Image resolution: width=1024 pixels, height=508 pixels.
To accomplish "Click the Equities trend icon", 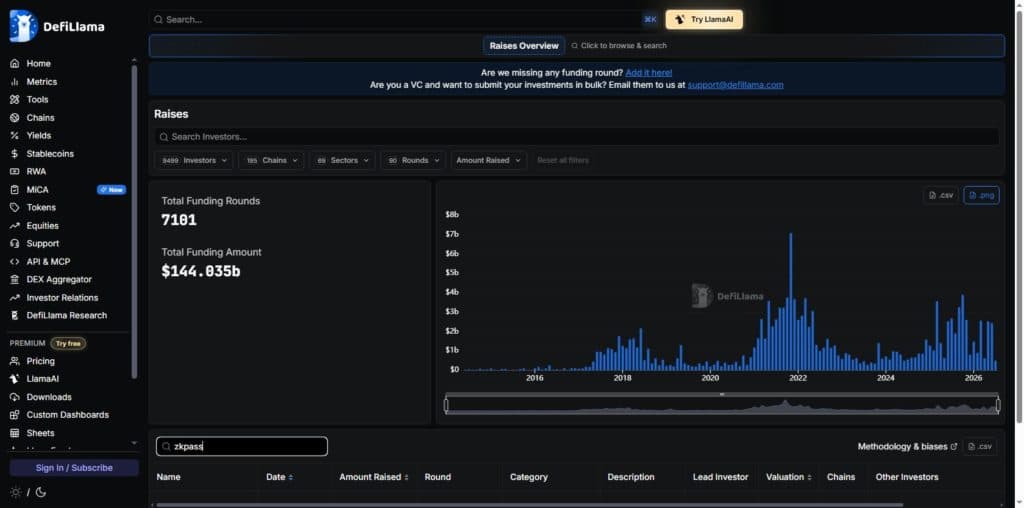I will [x=14, y=225].
